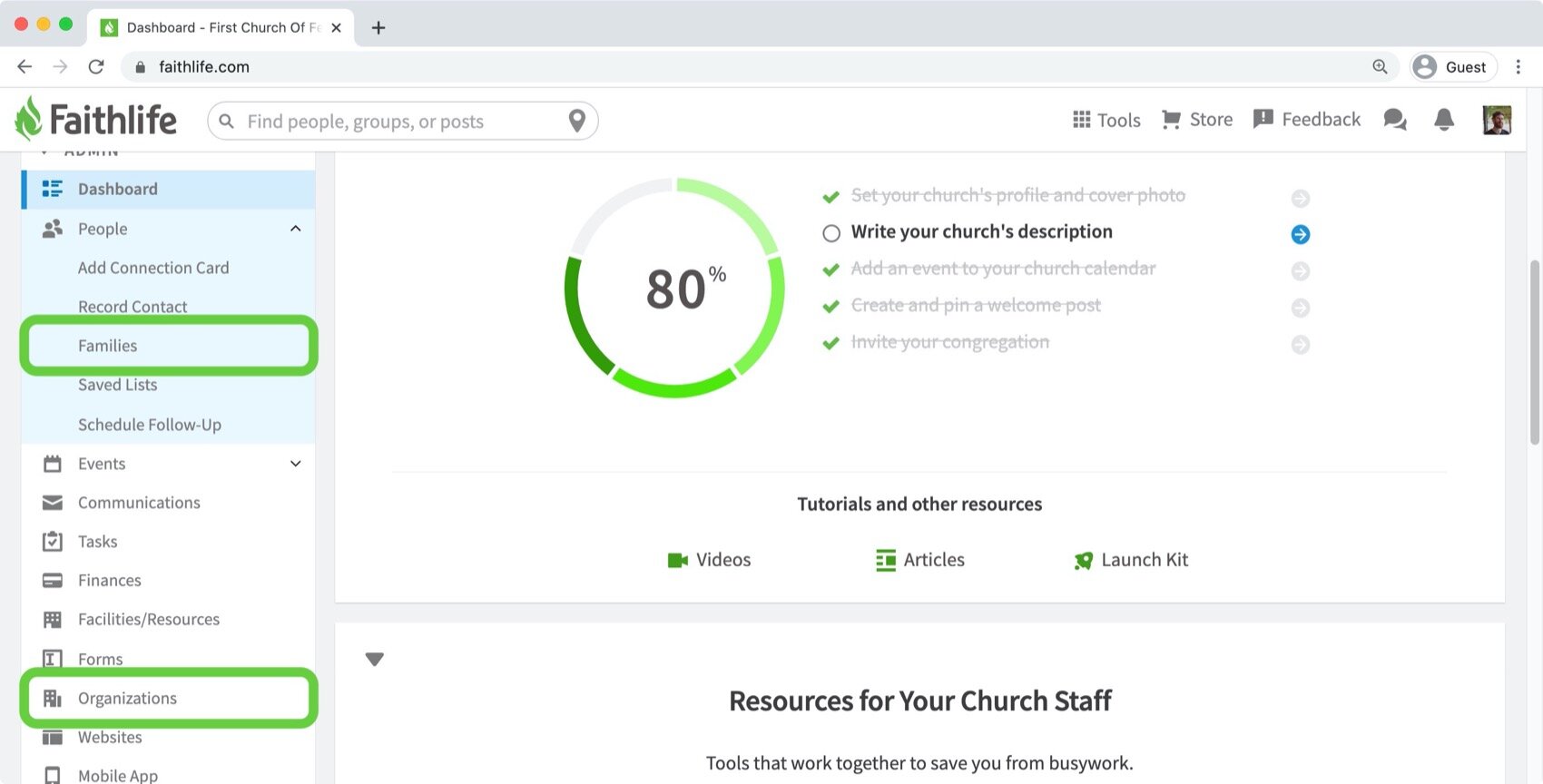Open Record Contact
This screenshot has width=1543, height=784.
pyautogui.click(x=133, y=307)
